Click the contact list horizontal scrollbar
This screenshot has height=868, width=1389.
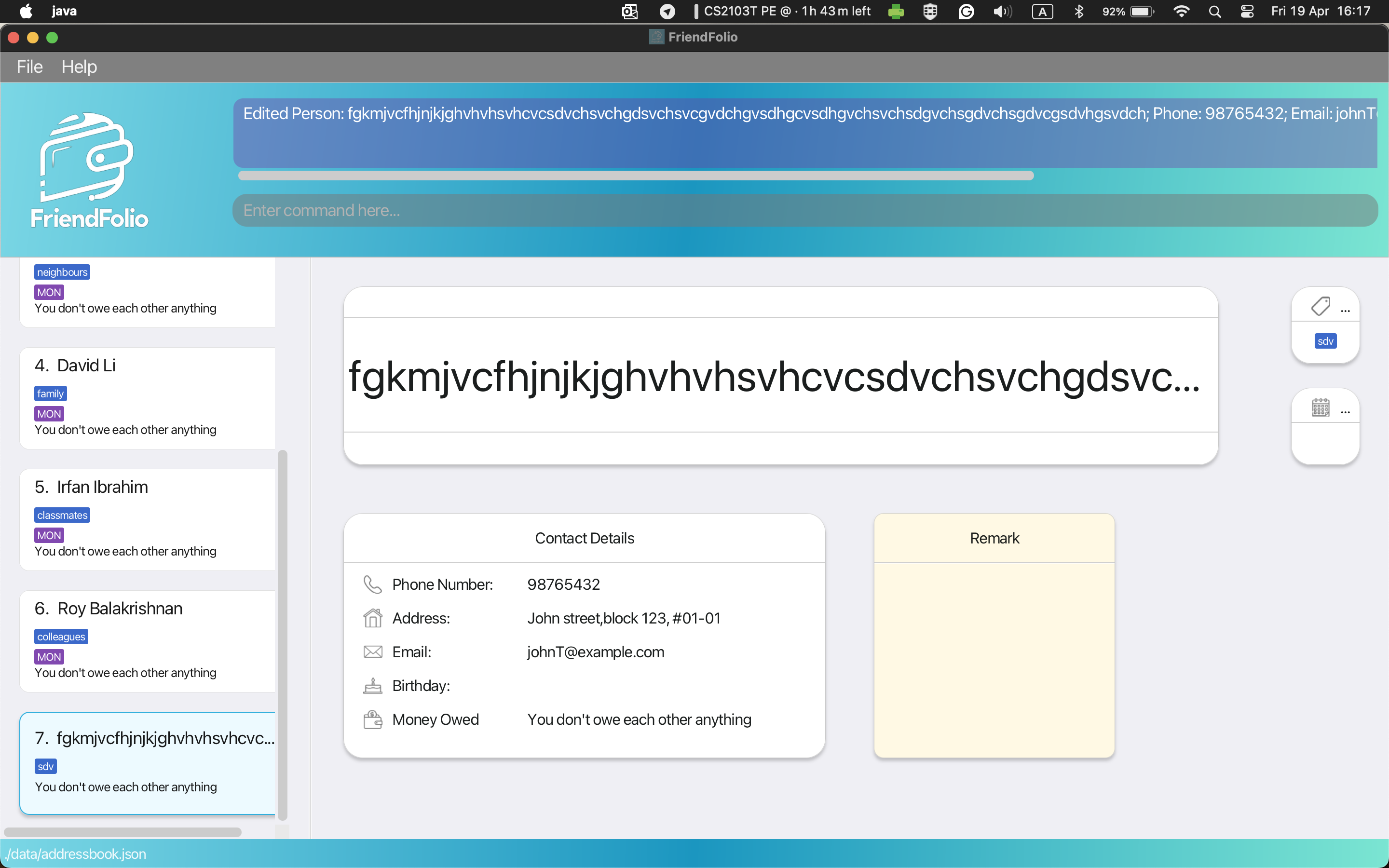coord(122,832)
